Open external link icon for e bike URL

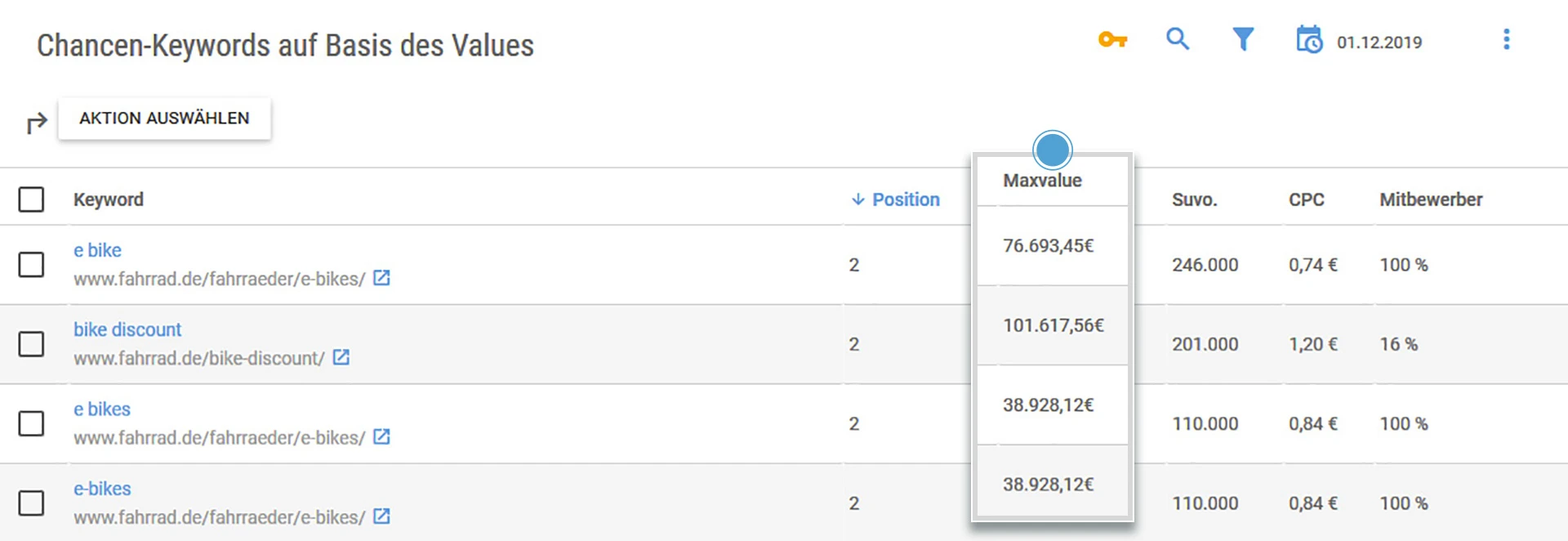381,278
